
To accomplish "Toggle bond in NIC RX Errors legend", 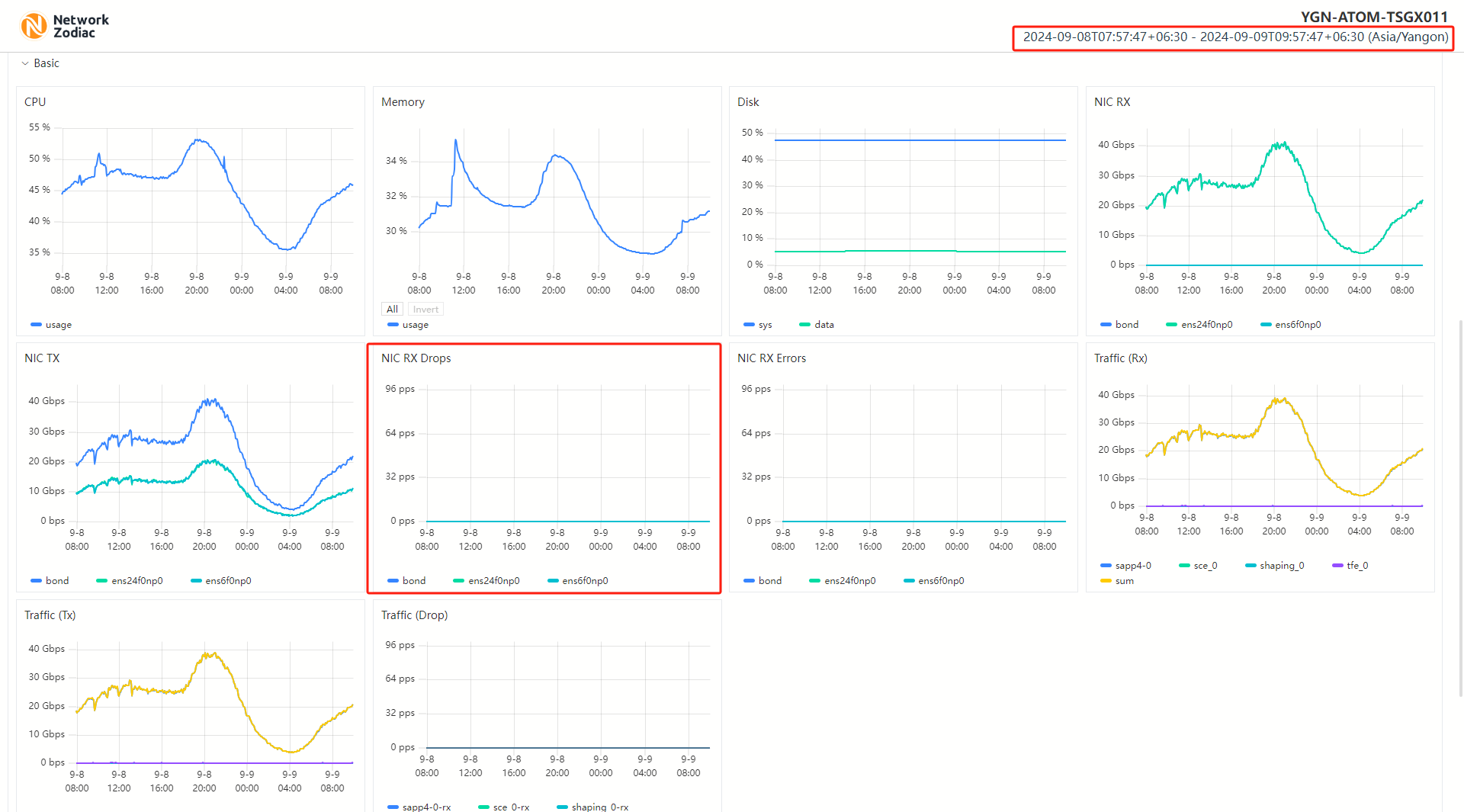I will (762, 581).
